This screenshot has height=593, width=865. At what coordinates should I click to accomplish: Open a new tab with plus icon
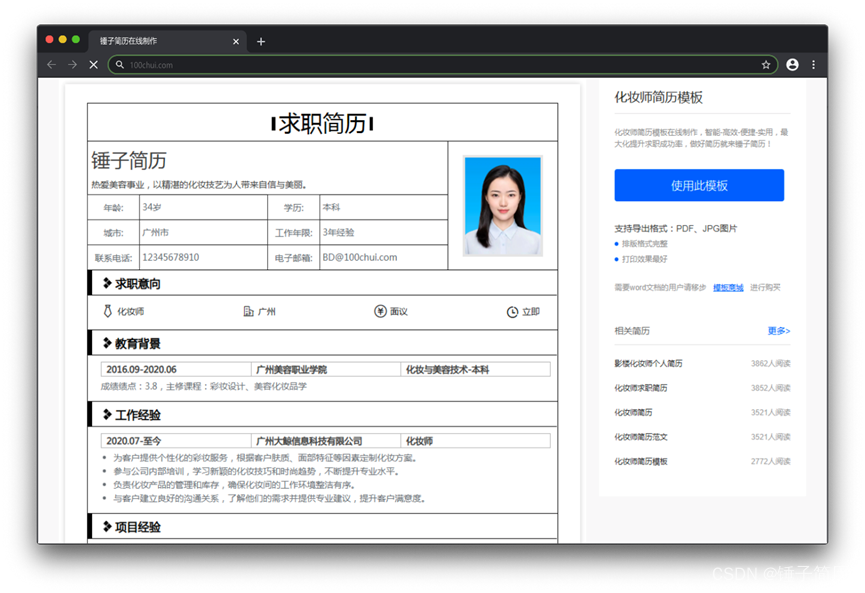(261, 41)
